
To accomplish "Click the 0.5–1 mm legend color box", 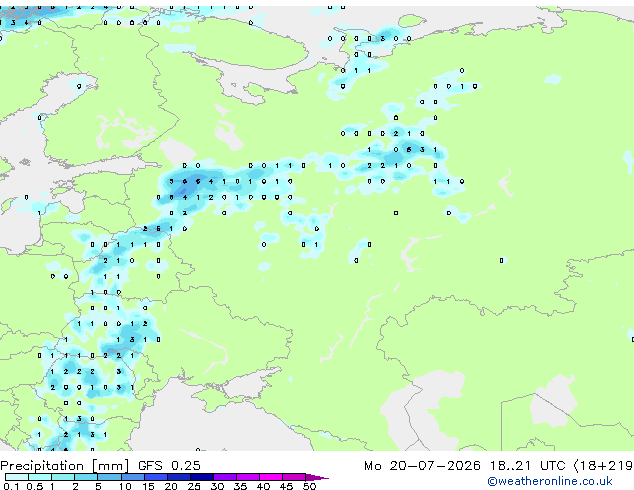I will 40,477.
